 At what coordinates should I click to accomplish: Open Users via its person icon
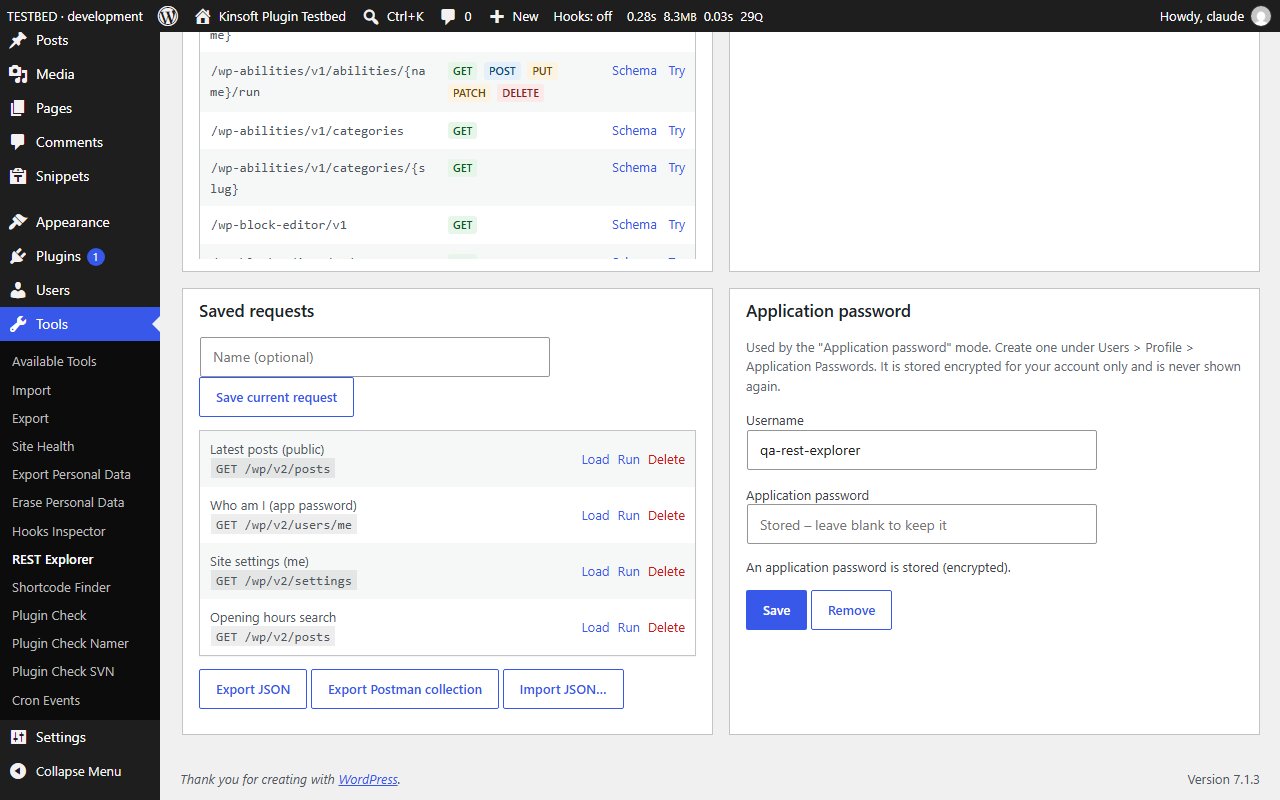pyautogui.click(x=18, y=291)
